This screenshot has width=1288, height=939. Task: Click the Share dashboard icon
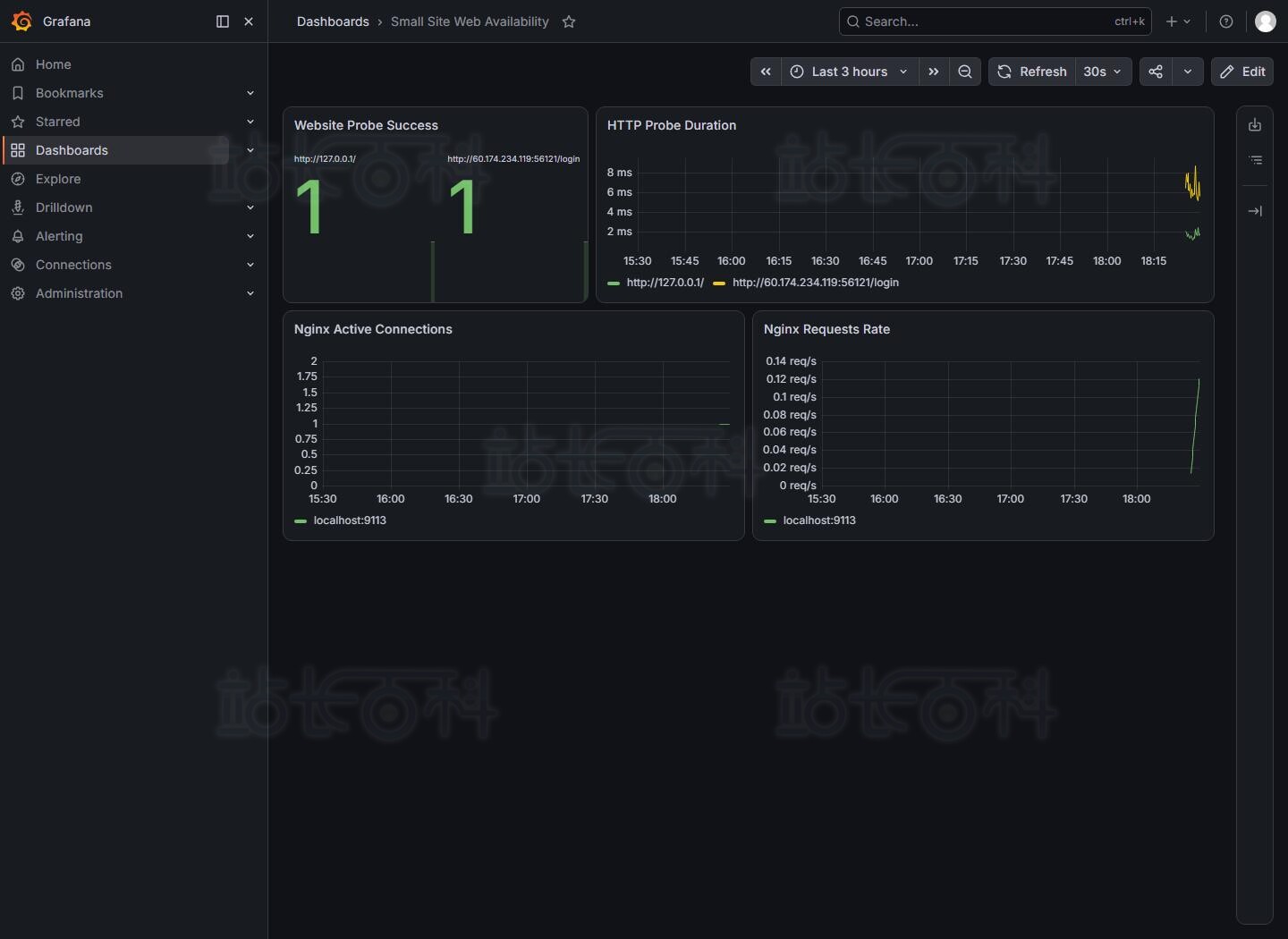1156,72
